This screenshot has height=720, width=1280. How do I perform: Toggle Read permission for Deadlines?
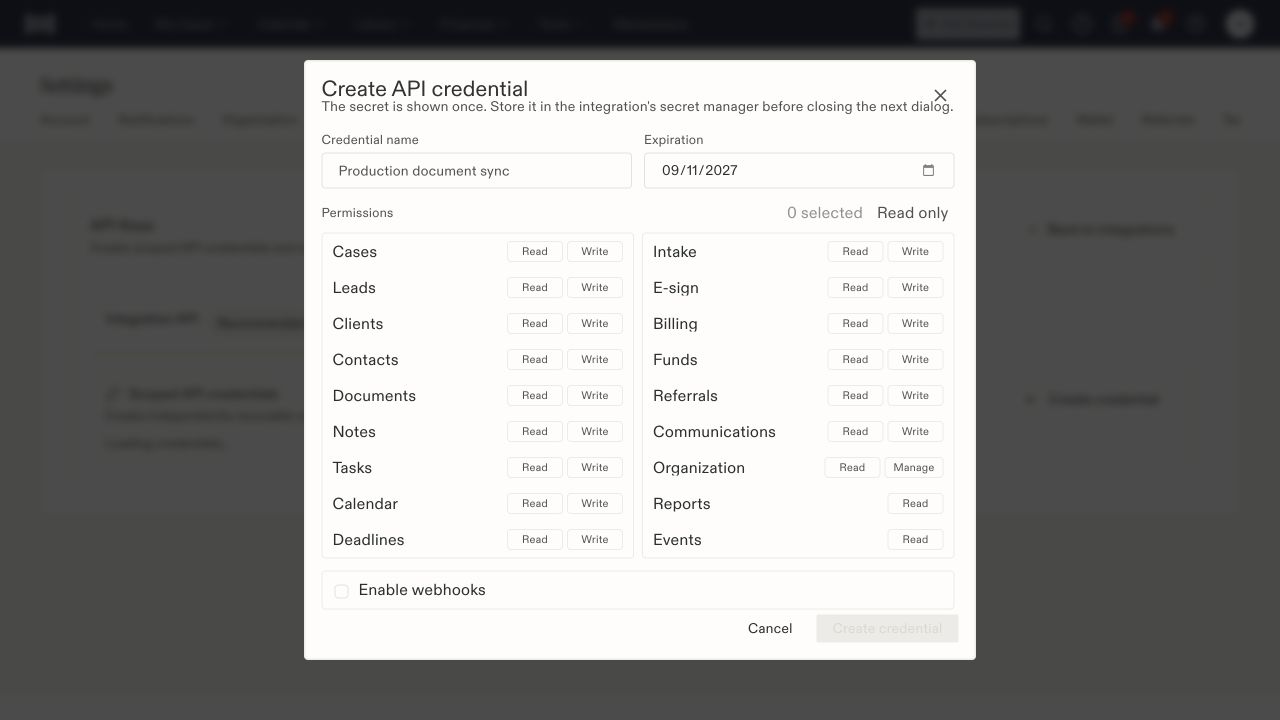[535, 540]
